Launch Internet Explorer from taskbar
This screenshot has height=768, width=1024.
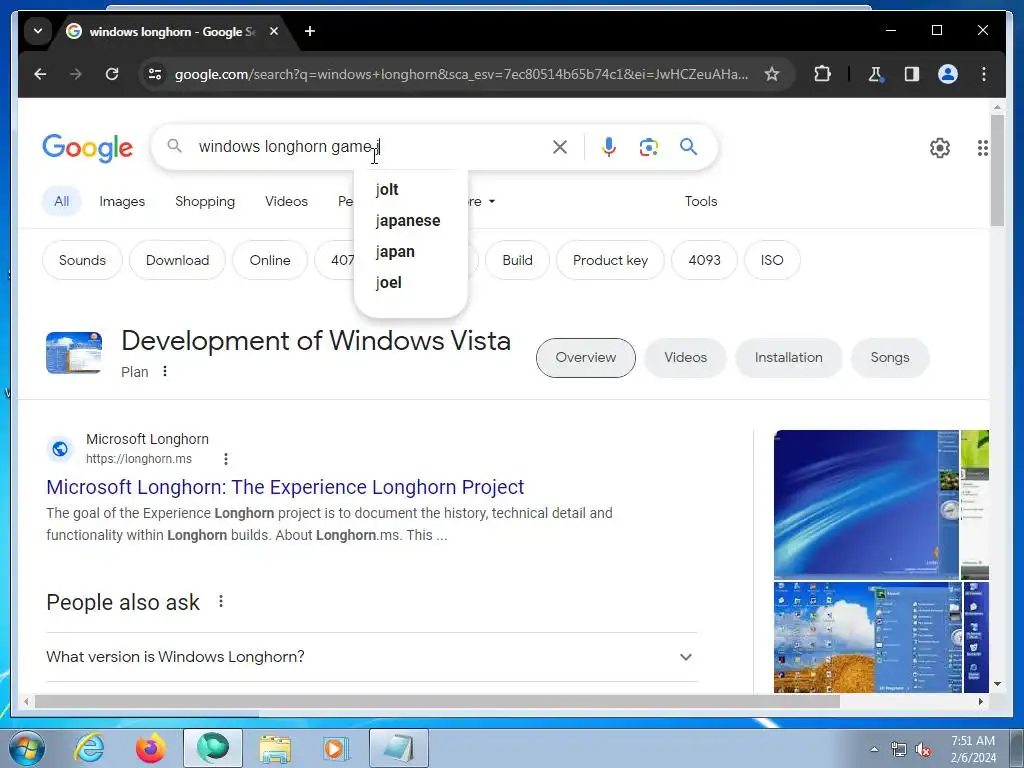coord(89,748)
